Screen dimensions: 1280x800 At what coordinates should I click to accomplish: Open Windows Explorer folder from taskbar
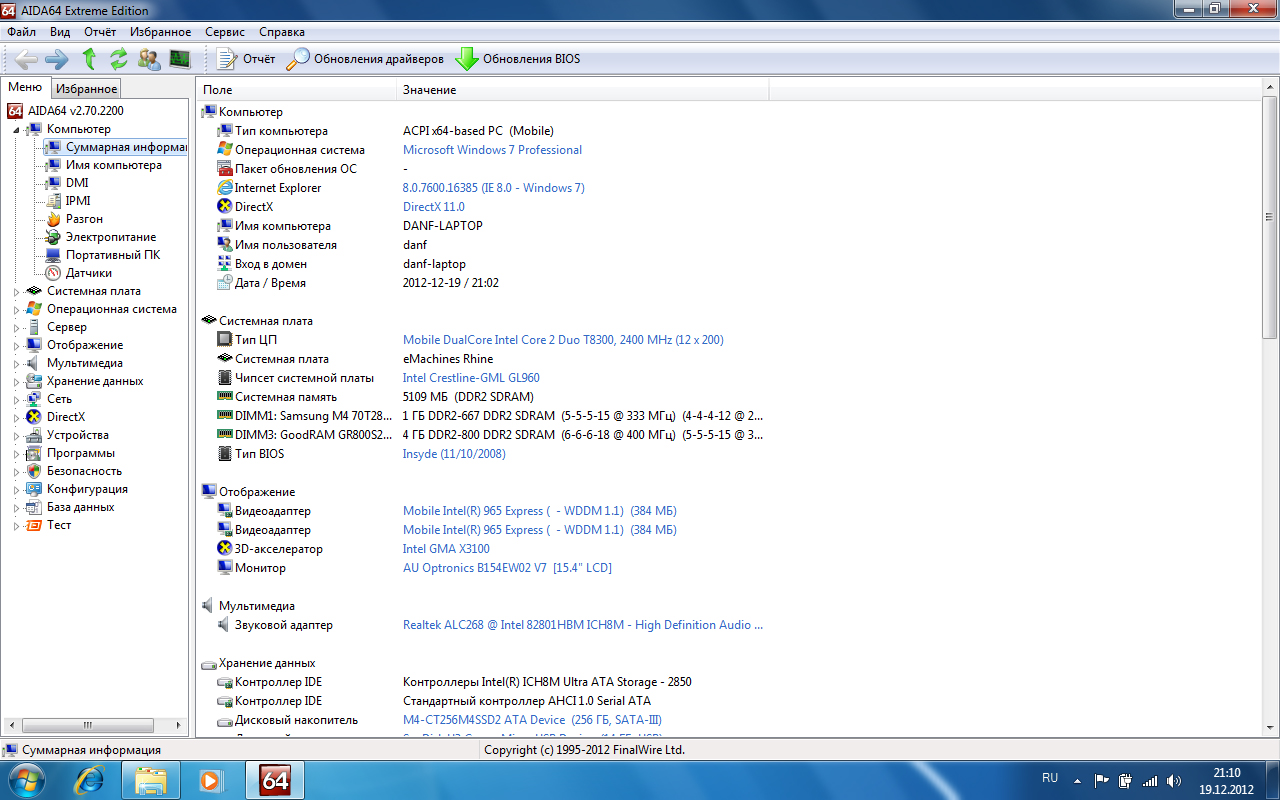[x=151, y=780]
